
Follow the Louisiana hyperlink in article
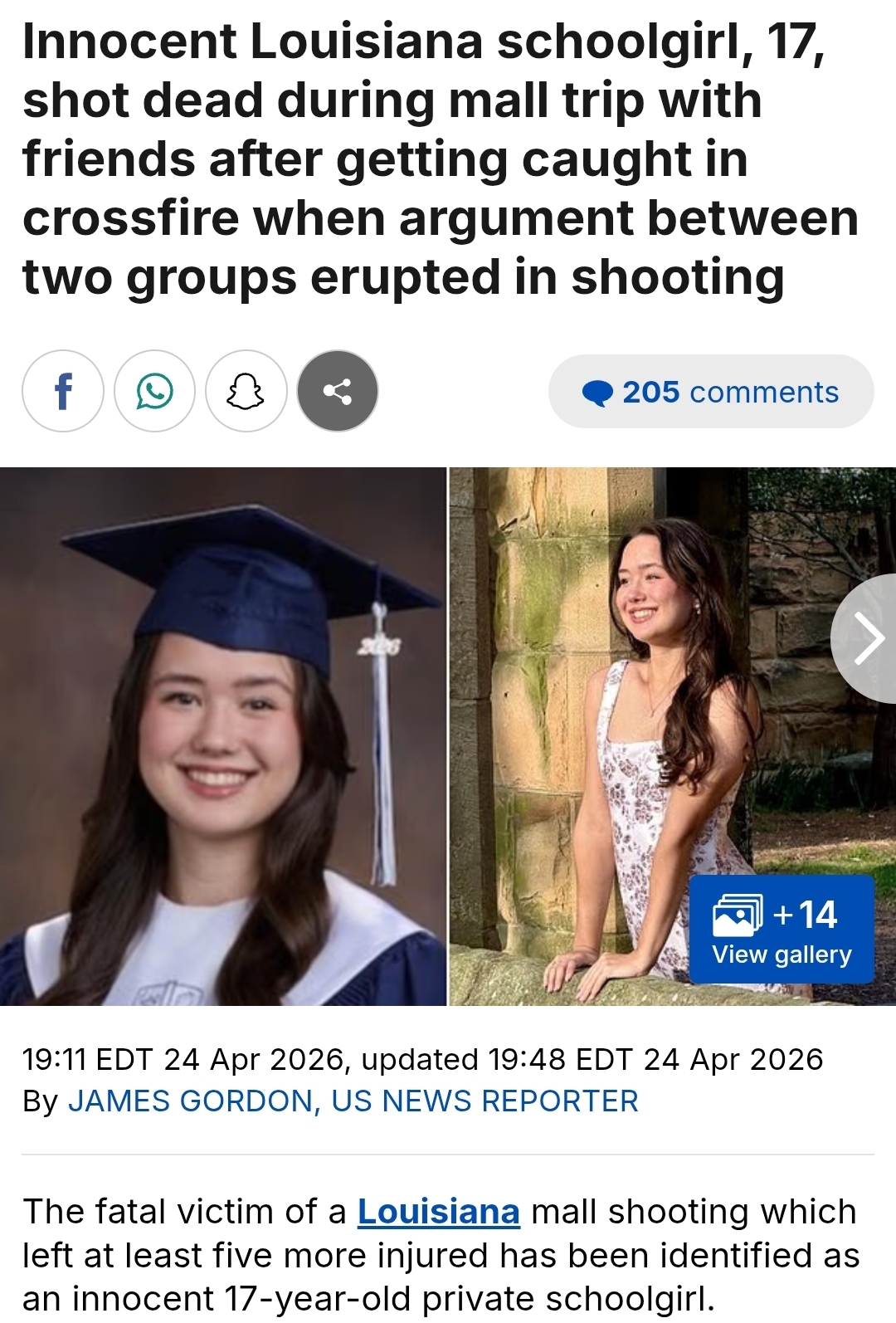pyautogui.click(x=439, y=1212)
